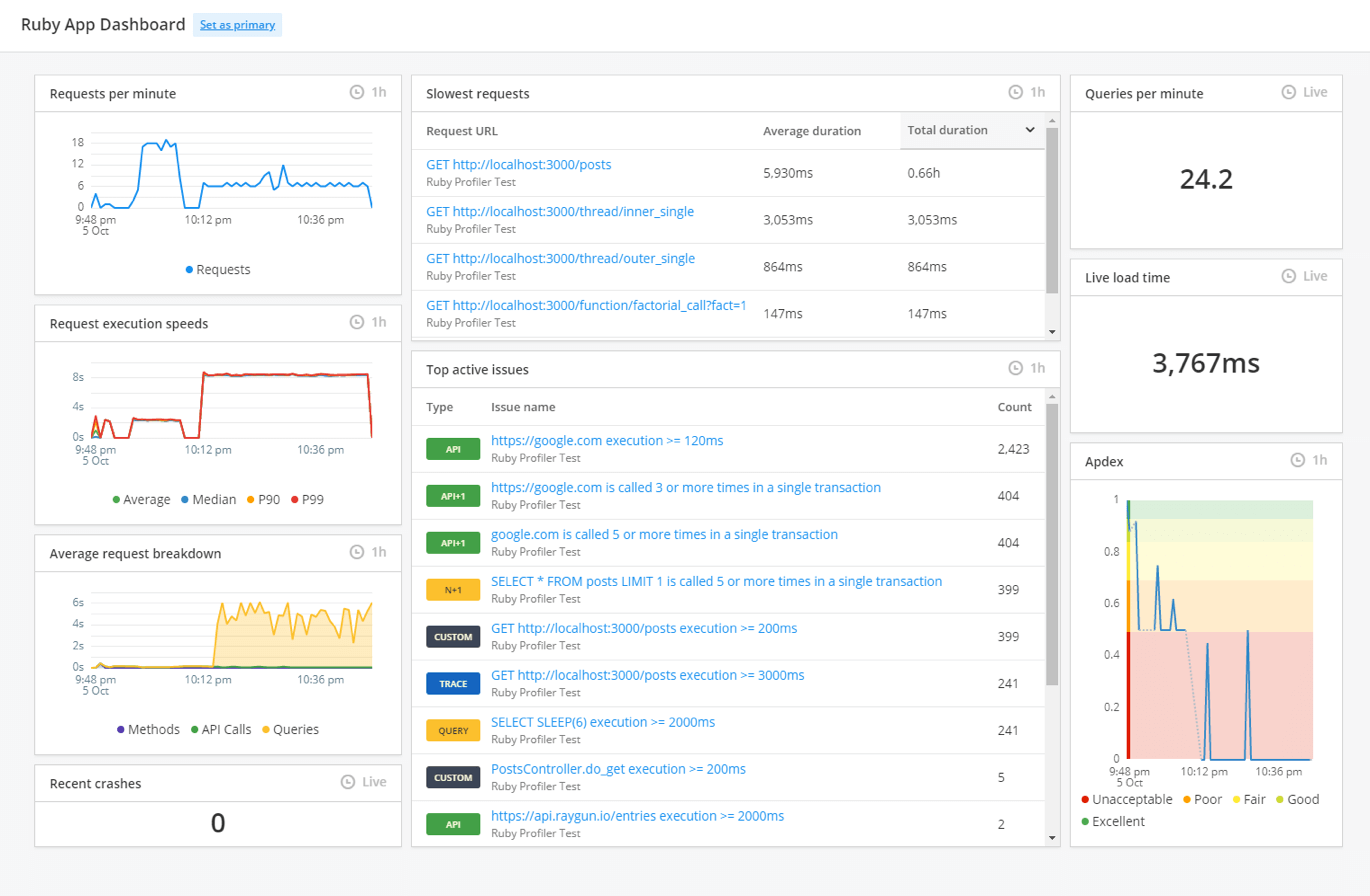Click Live clock icon on Queries per minute

tap(1289, 92)
